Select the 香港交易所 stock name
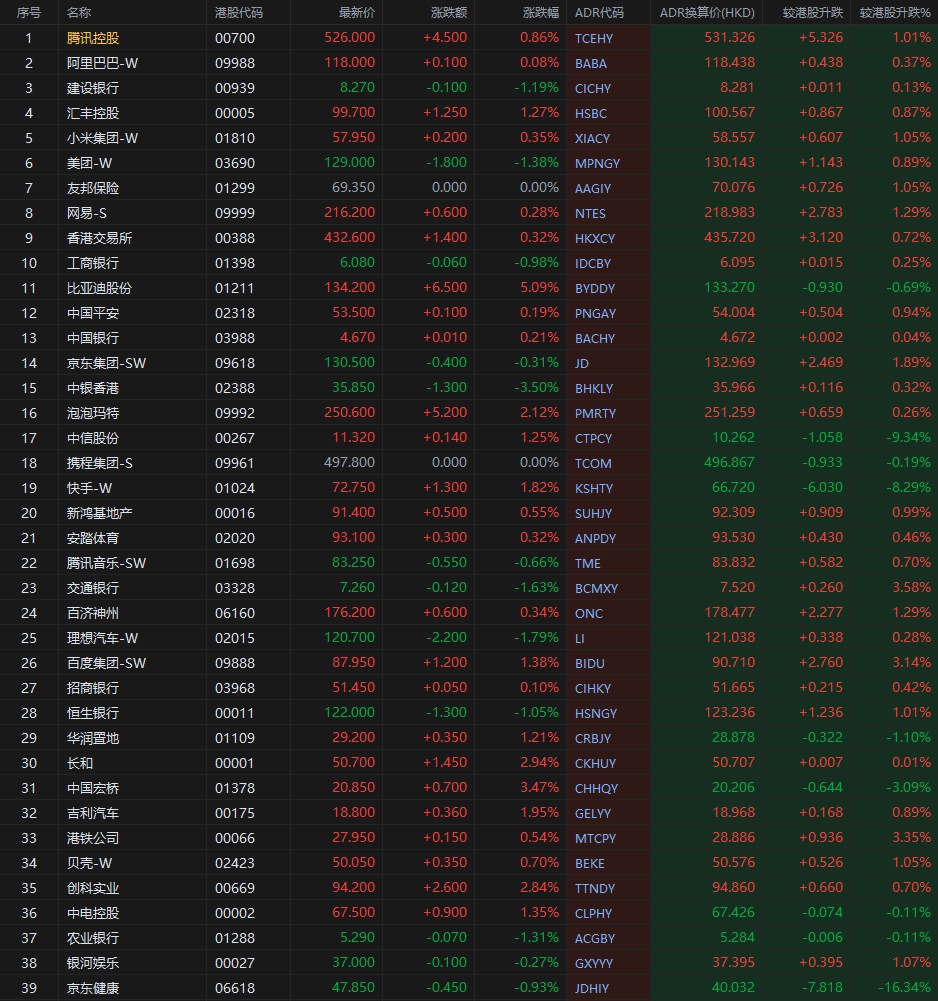Image resolution: width=938 pixels, height=1001 pixels. coord(99,238)
